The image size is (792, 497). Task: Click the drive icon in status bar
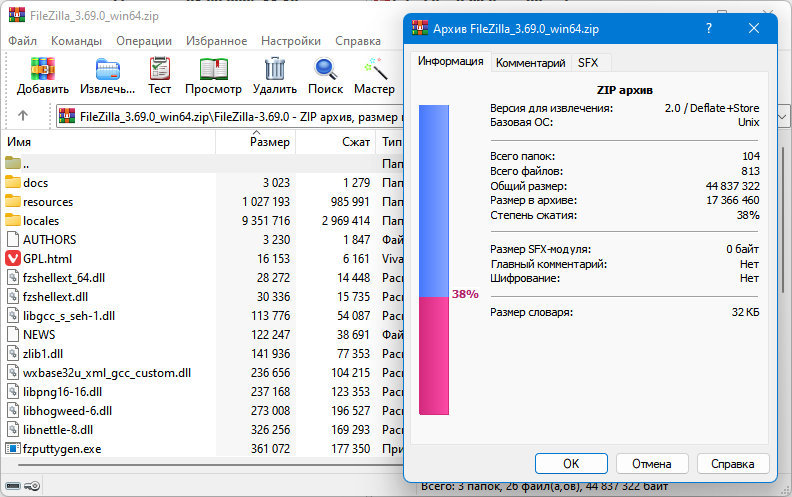[x=13, y=486]
